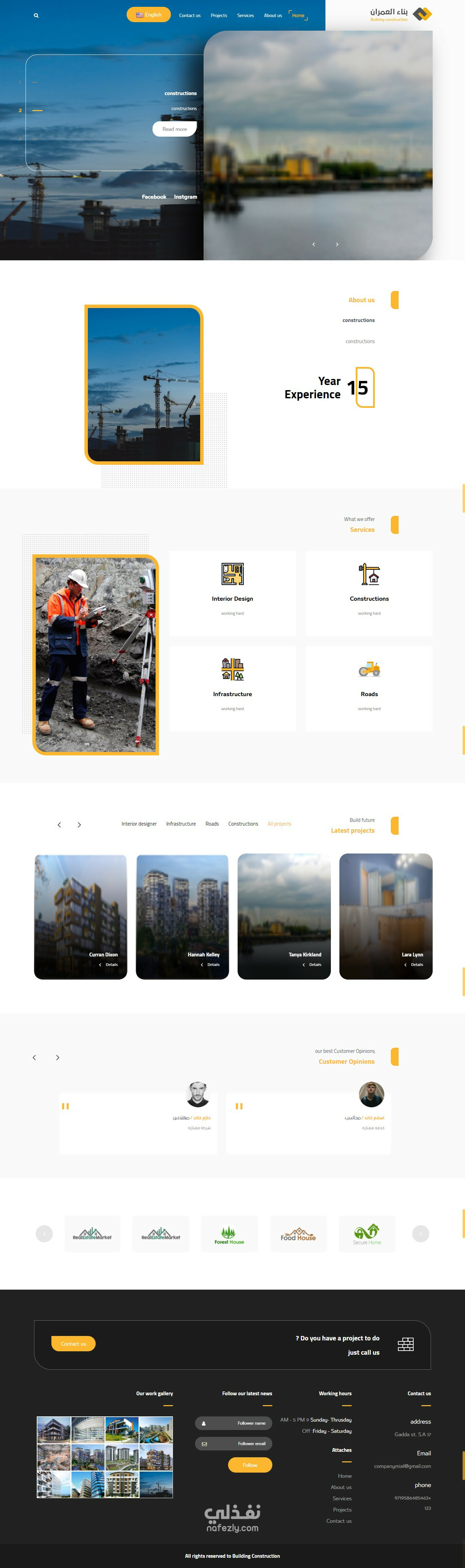Click the Forest House partner logo
465x1568 pixels.
pos(229,1234)
